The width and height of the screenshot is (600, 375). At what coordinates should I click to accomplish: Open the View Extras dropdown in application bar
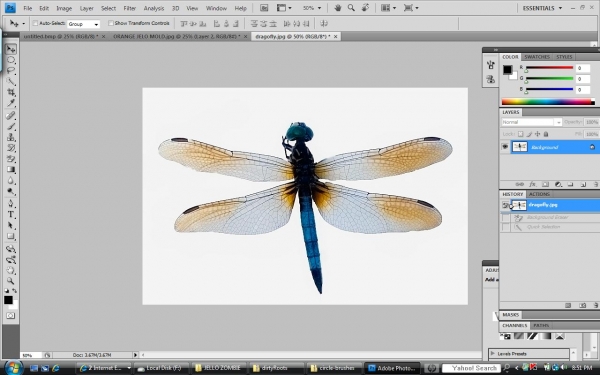(x=284, y=8)
